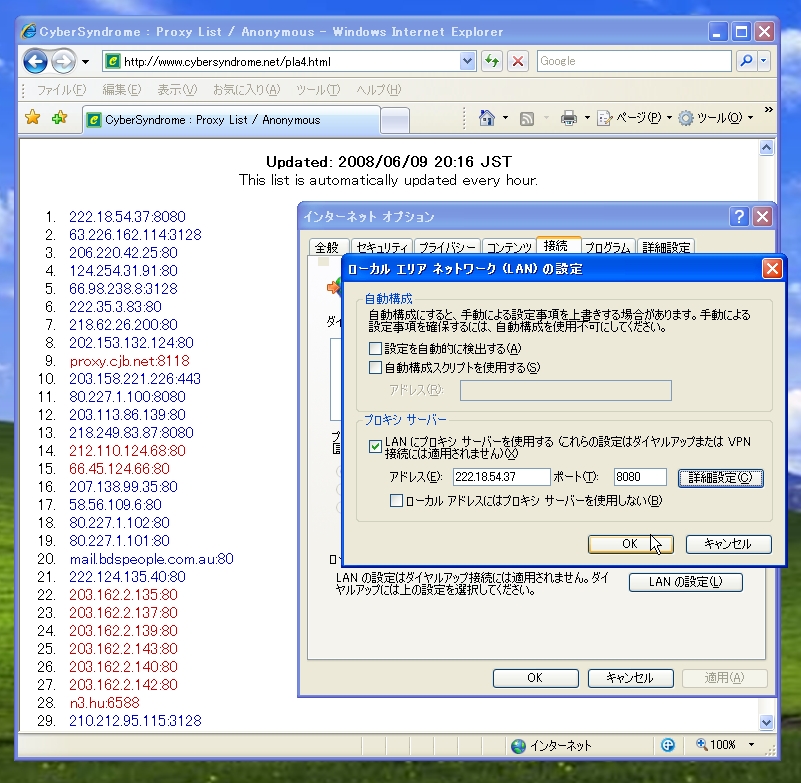Open the ヘルプ(H) menu
Image resolution: width=801 pixels, height=783 pixels.
(379, 90)
